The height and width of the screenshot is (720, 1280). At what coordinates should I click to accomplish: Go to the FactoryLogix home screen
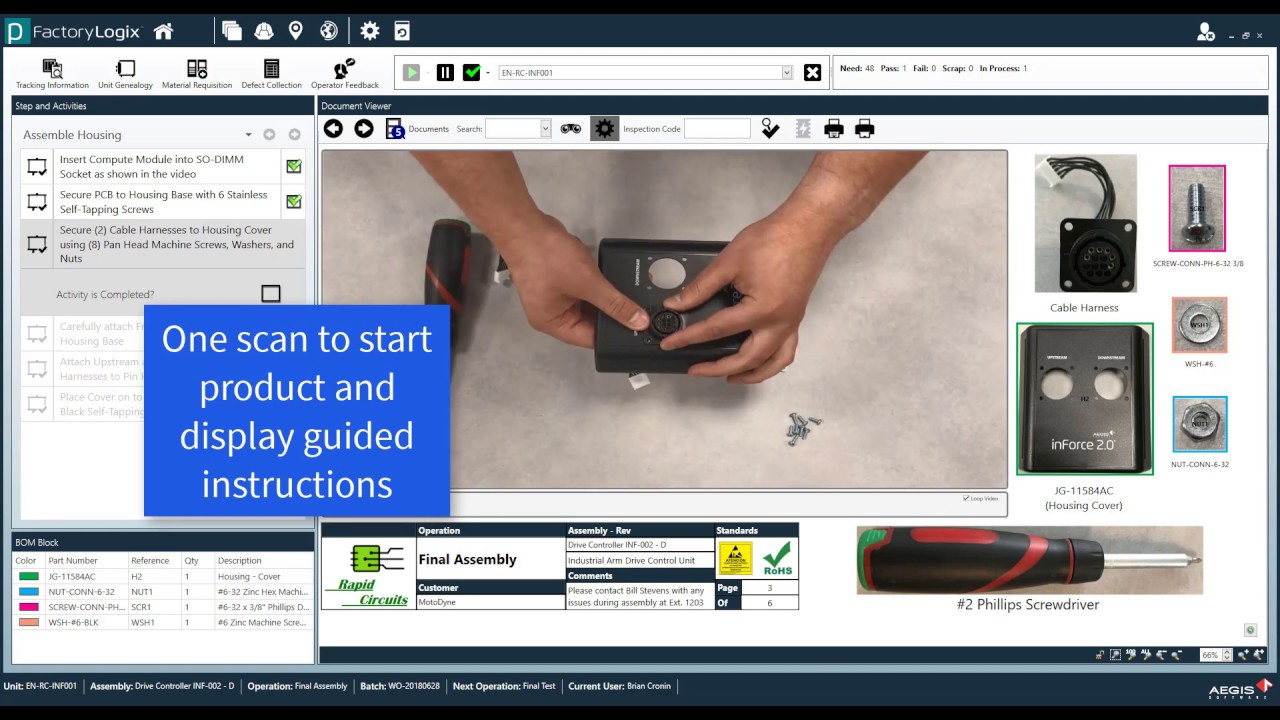163,31
